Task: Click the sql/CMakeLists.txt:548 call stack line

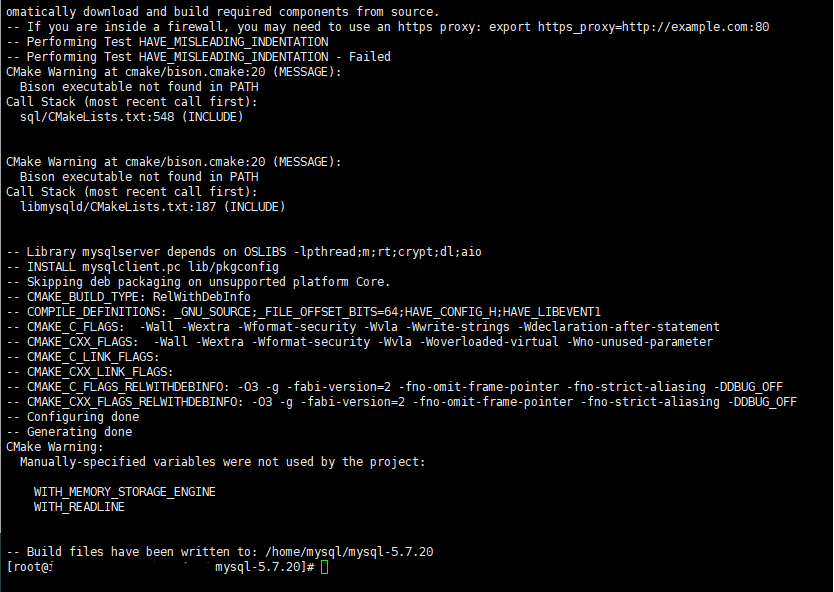Action: point(131,116)
